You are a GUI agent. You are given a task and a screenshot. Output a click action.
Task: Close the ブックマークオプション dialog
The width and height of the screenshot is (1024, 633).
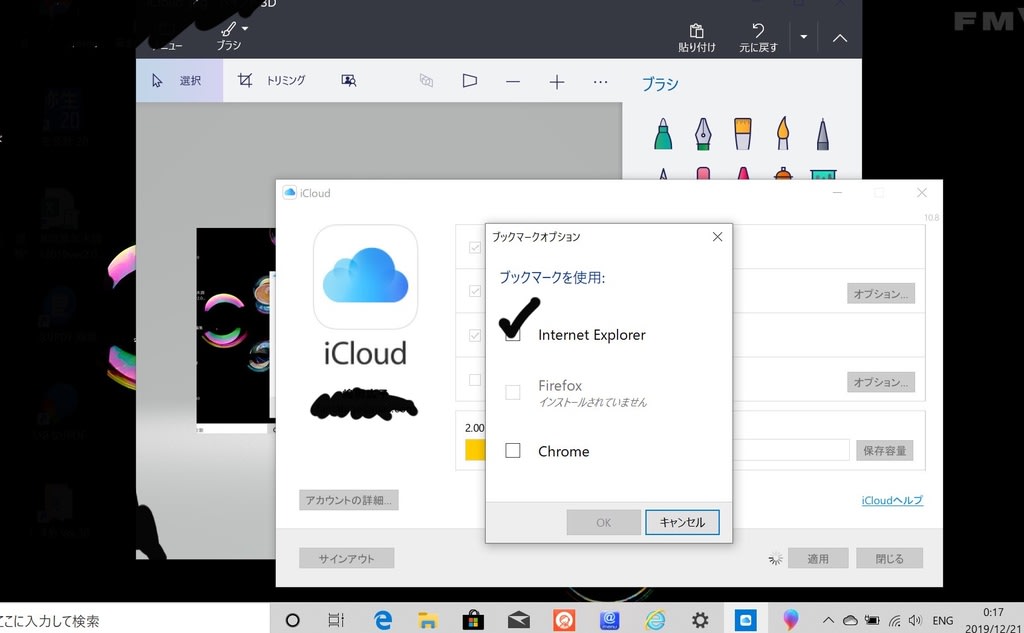click(717, 236)
